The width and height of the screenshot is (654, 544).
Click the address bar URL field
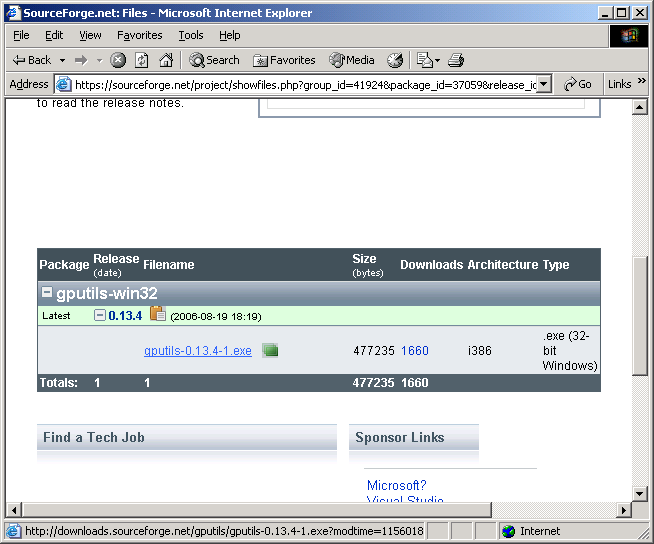[x=305, y=85]
